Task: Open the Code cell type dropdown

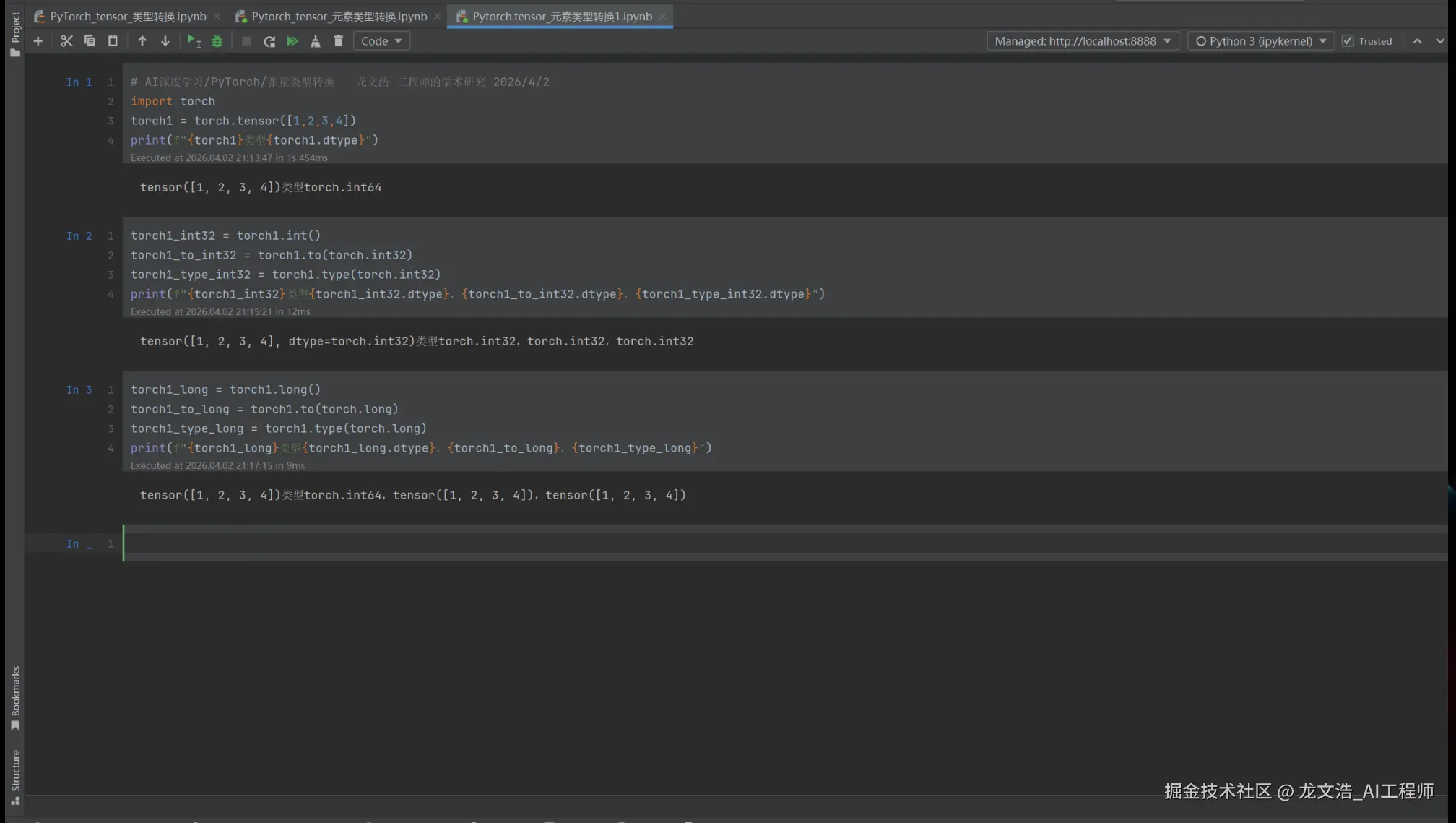Action: pos(381,41)
